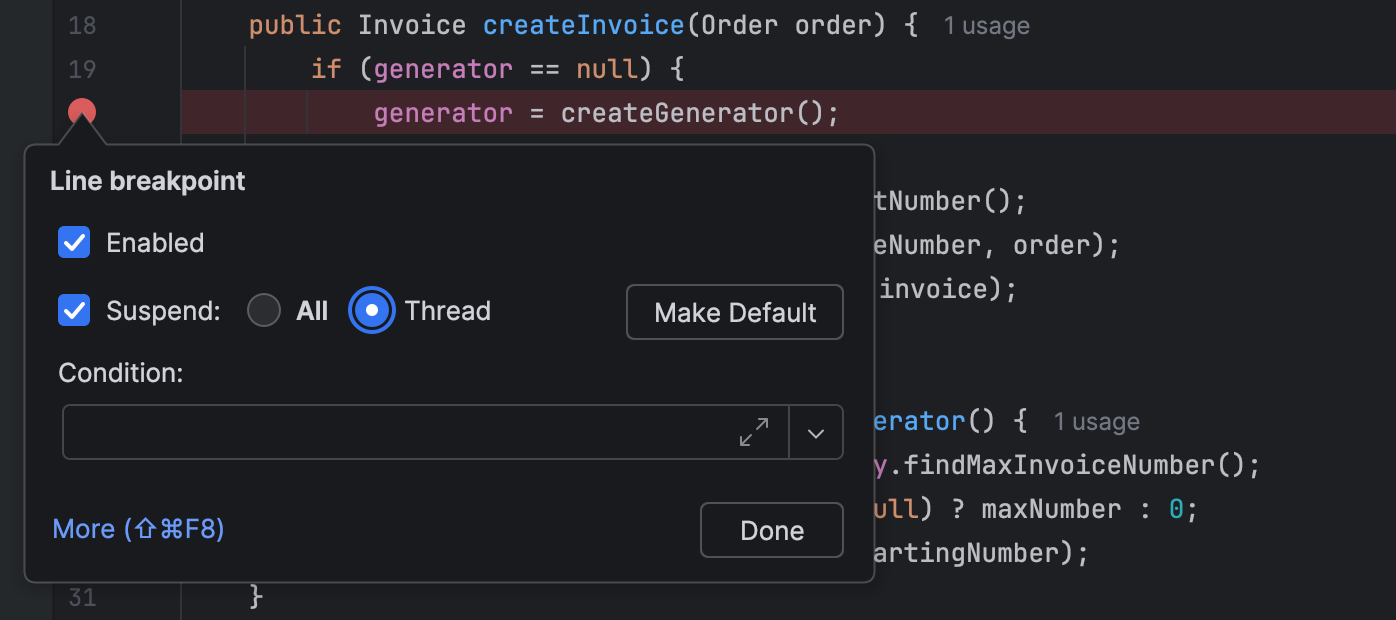Expand the Condition editor with the arrows icon
The width and height of the screenshot is (1396, 620).
(x=754, y=432)
